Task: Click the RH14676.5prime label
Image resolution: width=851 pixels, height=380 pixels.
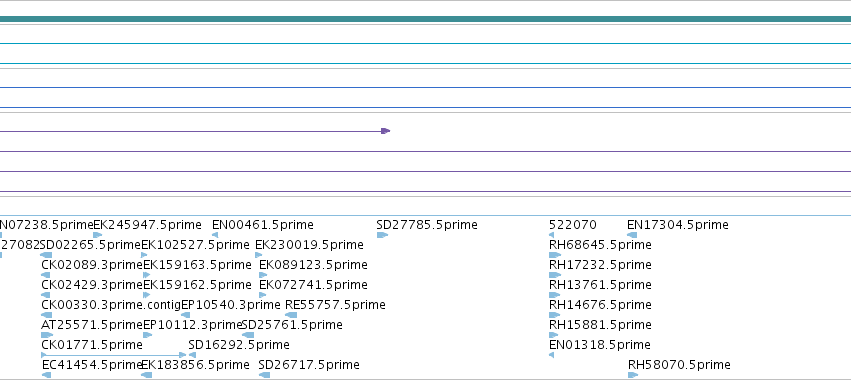Action: pos(600,305)
